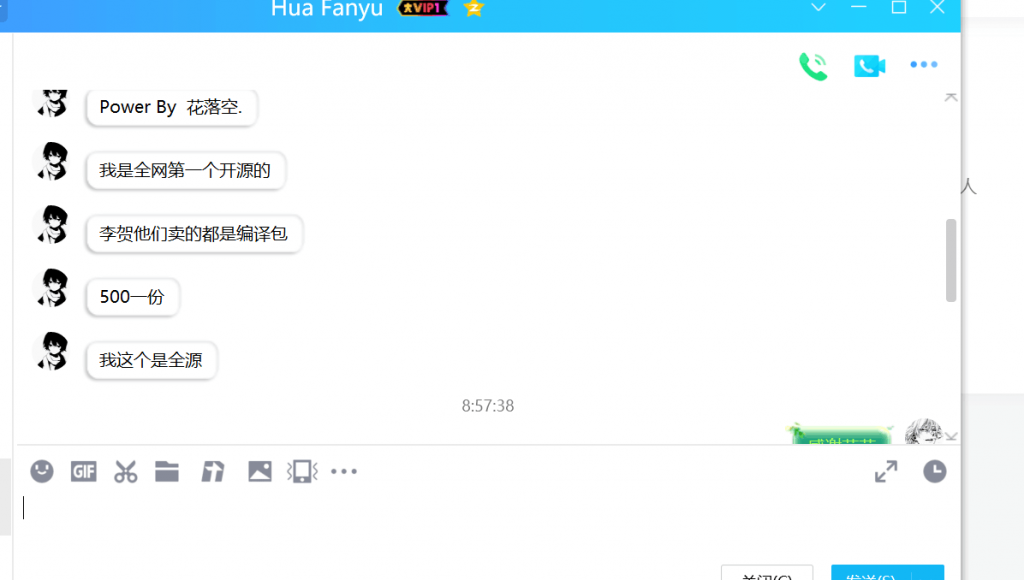Open the title bar chevron dropdown
The image size is (1024, 580).
(x=818, y=8)
